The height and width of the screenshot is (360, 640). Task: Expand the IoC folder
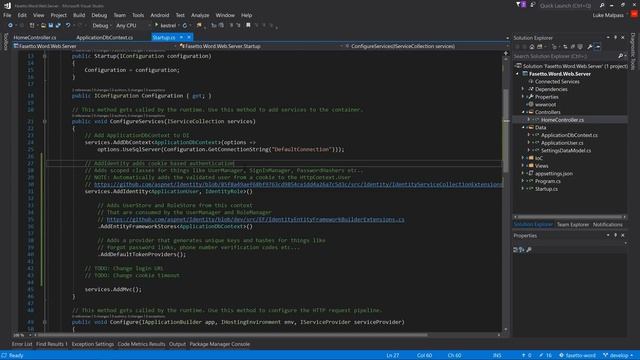[523, 158]
